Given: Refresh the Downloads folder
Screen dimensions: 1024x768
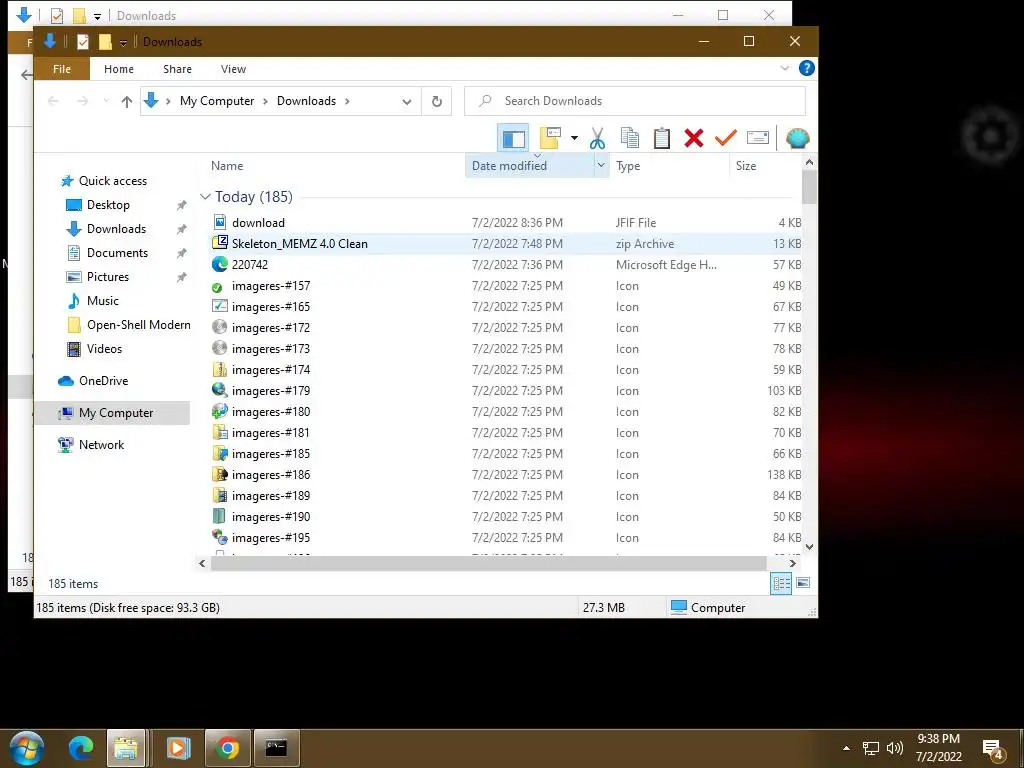Looking at the screenshot, I should (x=437, y=101).
